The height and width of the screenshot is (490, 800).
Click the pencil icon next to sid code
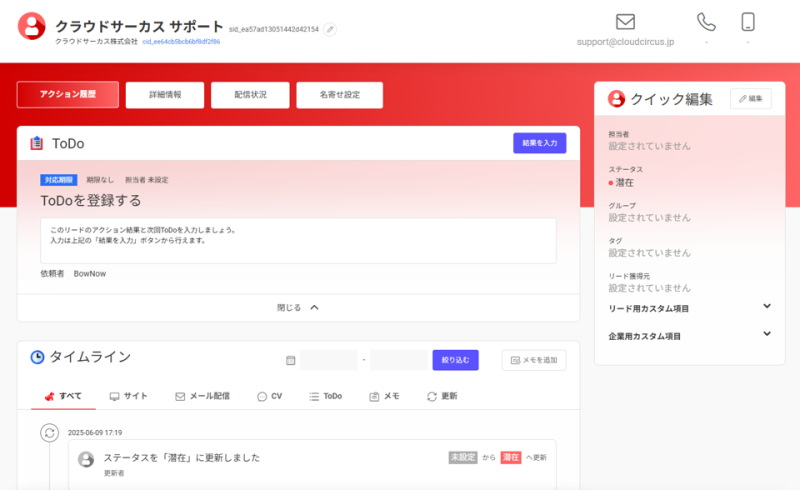point(330,30)
